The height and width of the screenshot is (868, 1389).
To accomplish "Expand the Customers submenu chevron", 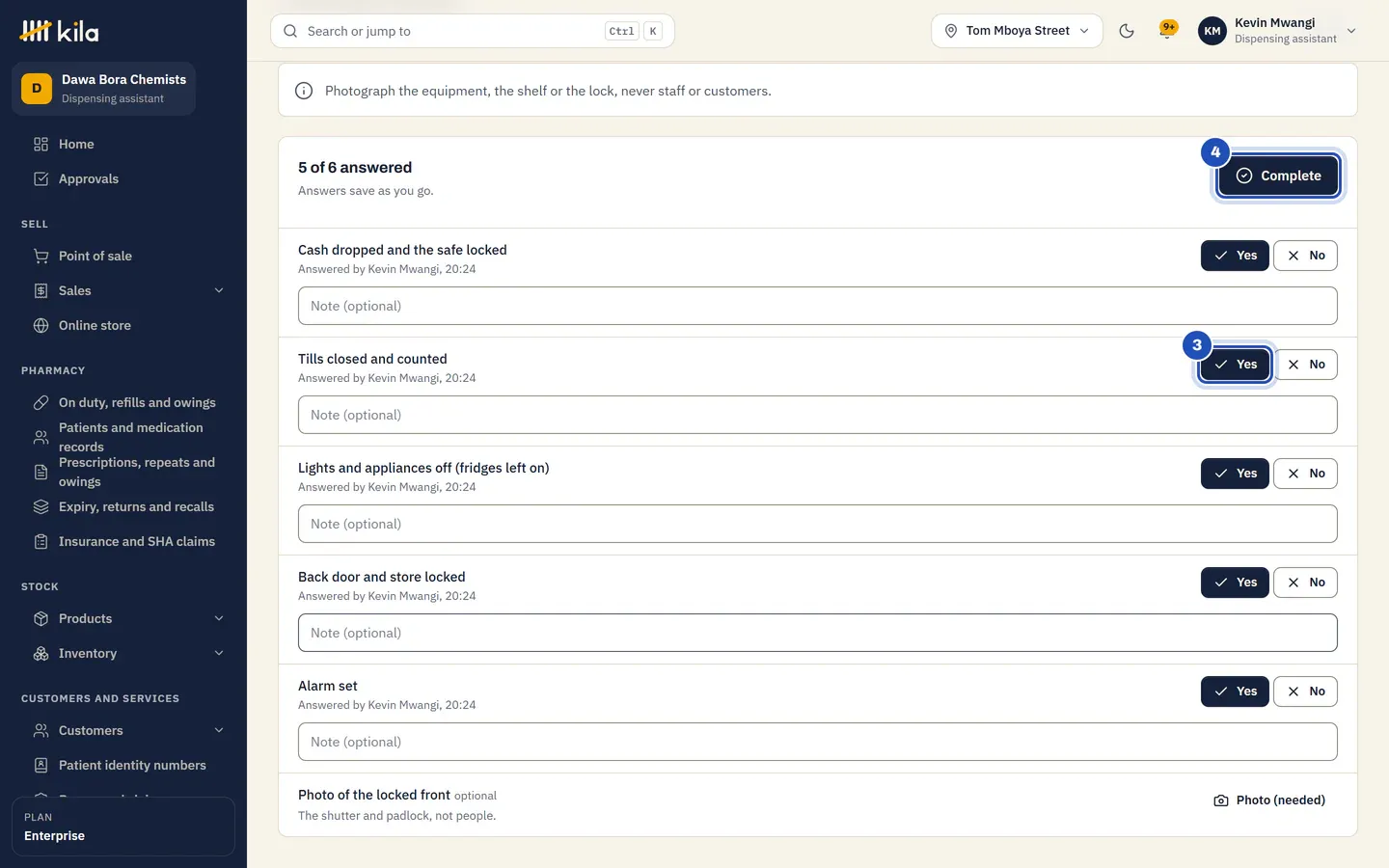I will click(x=219, y=730).
